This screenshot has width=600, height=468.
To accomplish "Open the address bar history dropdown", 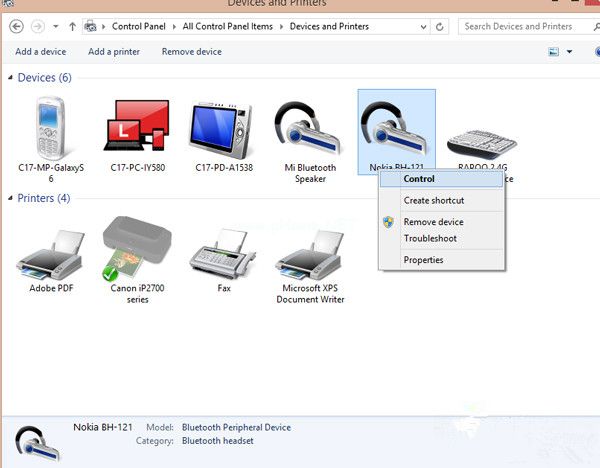I will pyautogui.click(x=423, y=27).
